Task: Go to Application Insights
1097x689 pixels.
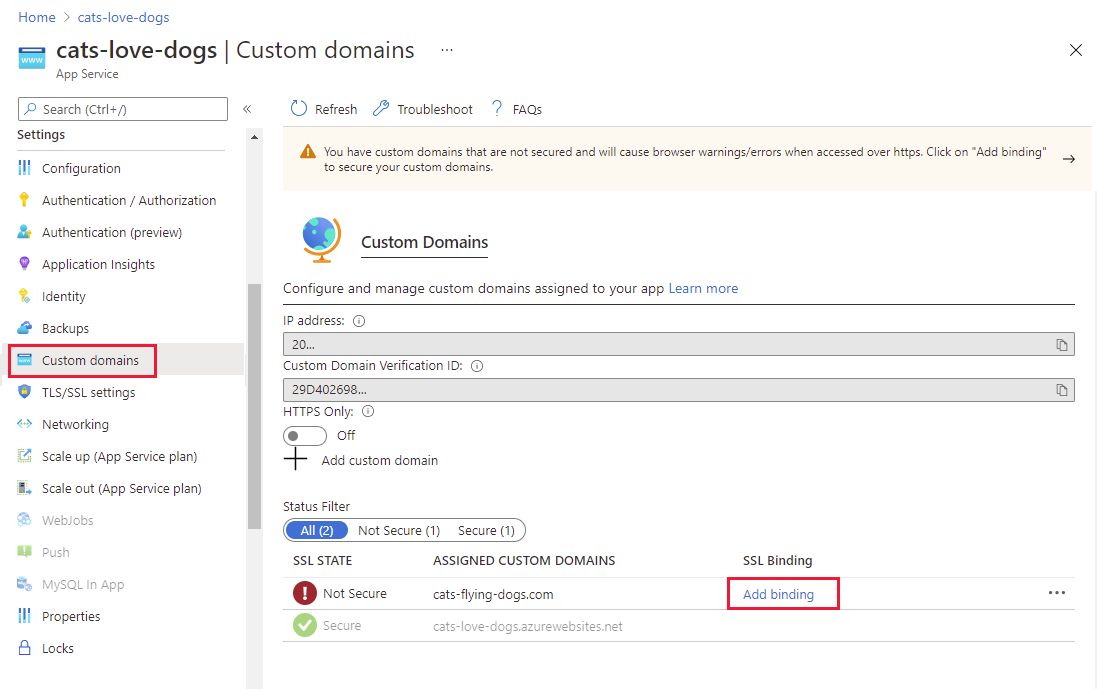Action: click(x=98, y=264)
